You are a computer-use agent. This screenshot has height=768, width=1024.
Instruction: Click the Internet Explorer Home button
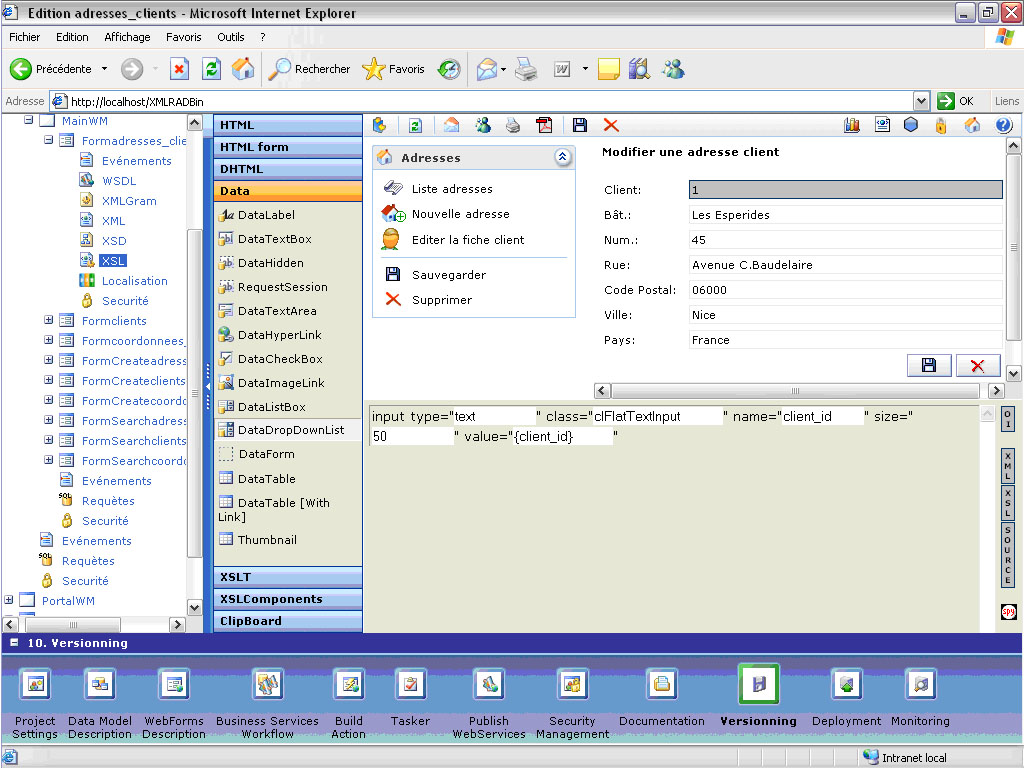pyautogui.click(x=243, y=69)
